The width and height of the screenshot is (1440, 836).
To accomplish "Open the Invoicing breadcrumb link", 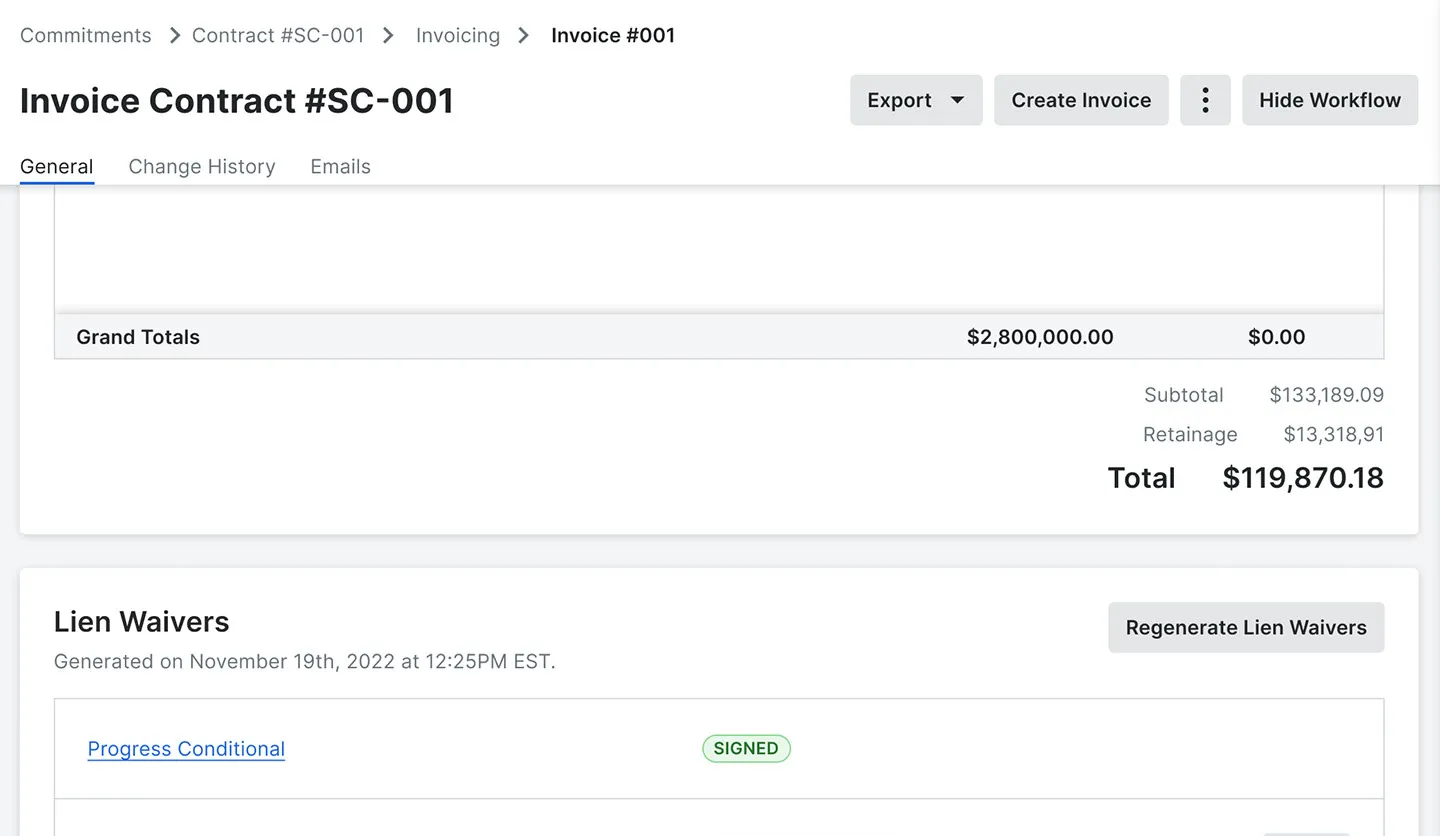I will click(458, 35).
